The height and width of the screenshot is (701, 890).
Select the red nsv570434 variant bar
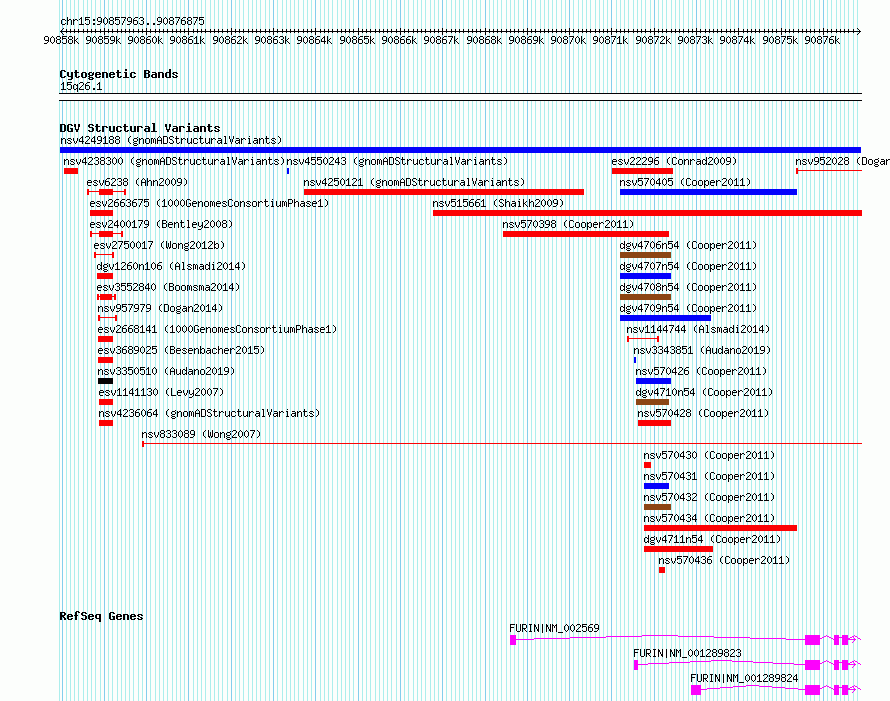[720, 528]
